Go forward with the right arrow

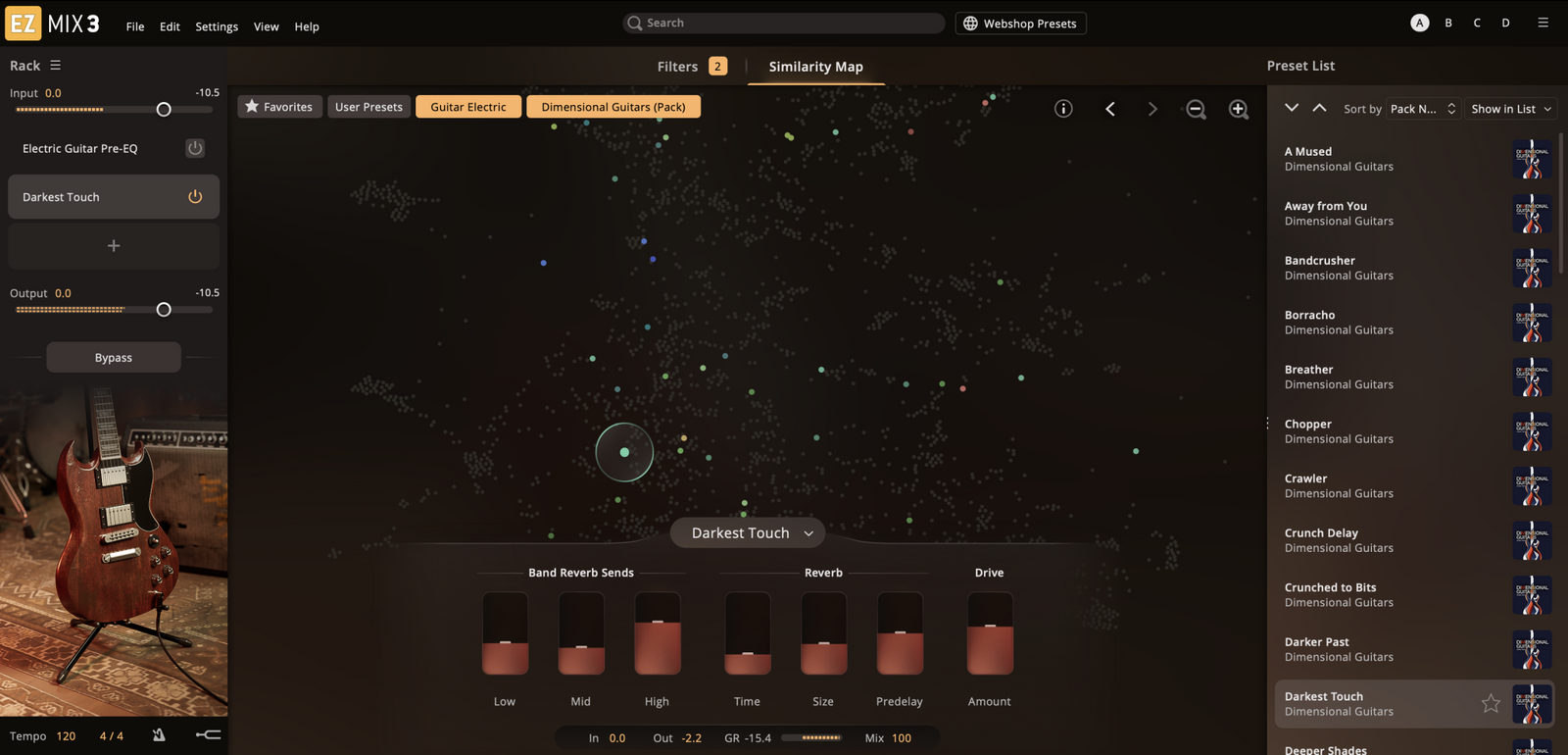(1152, 109)
